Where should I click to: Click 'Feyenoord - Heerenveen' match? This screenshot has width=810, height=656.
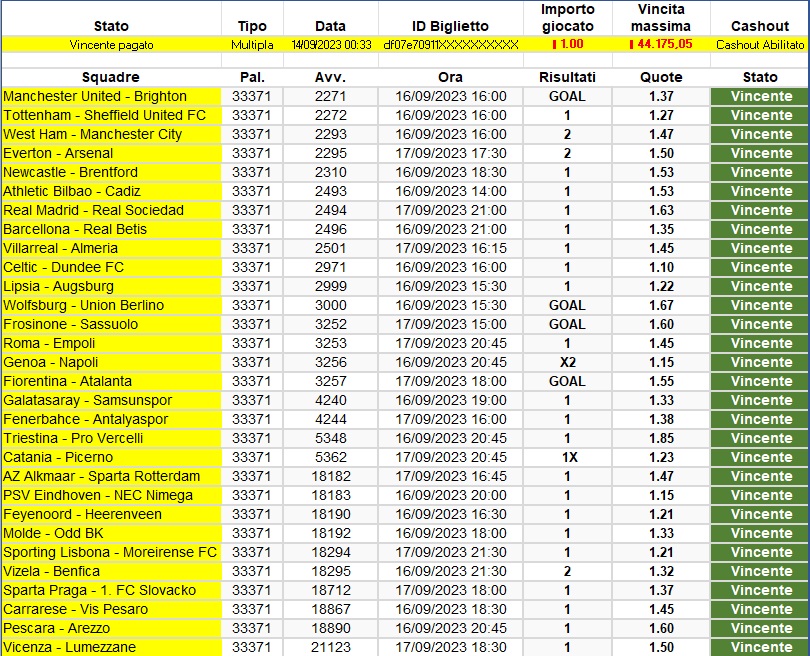pyautogui.click(x=112, y=515)
